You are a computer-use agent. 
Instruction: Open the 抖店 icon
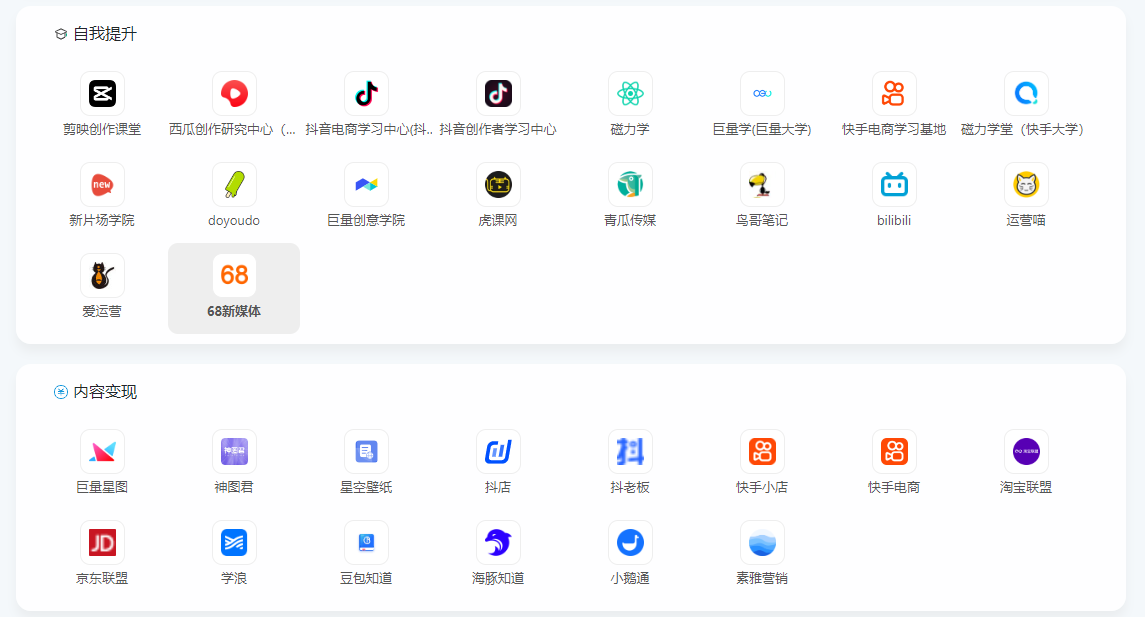pyautogui.click(x=499, y=451)
